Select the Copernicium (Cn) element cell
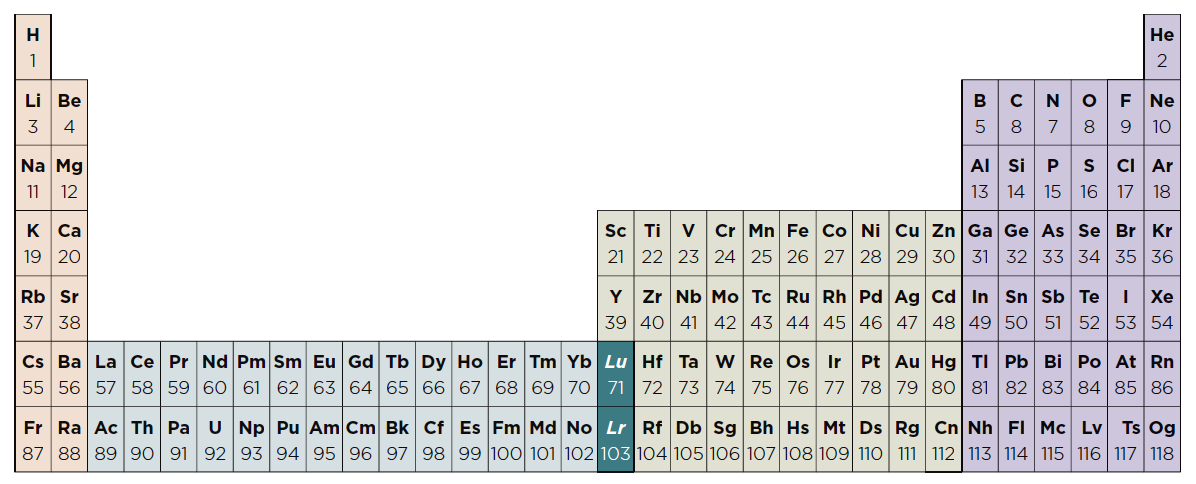 click(944, 439)
